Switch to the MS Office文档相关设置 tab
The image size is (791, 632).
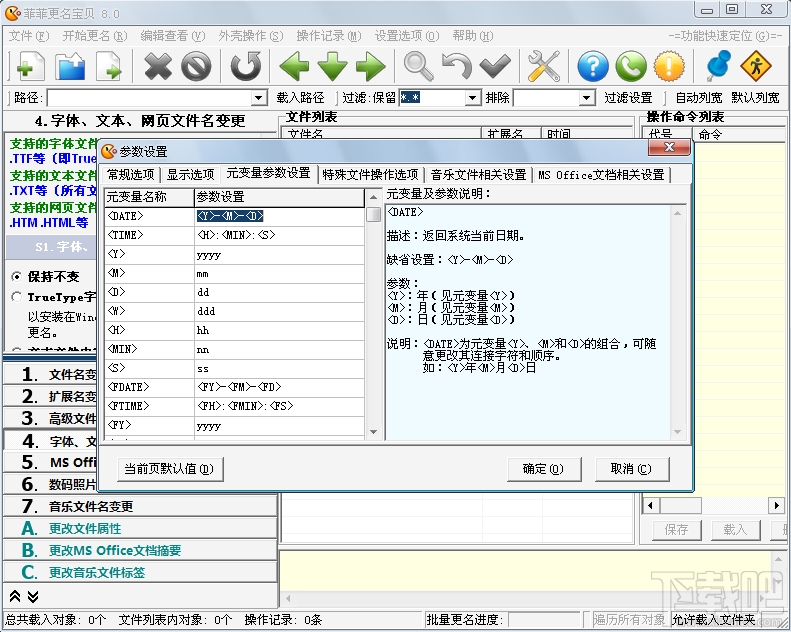click(601, 175)
